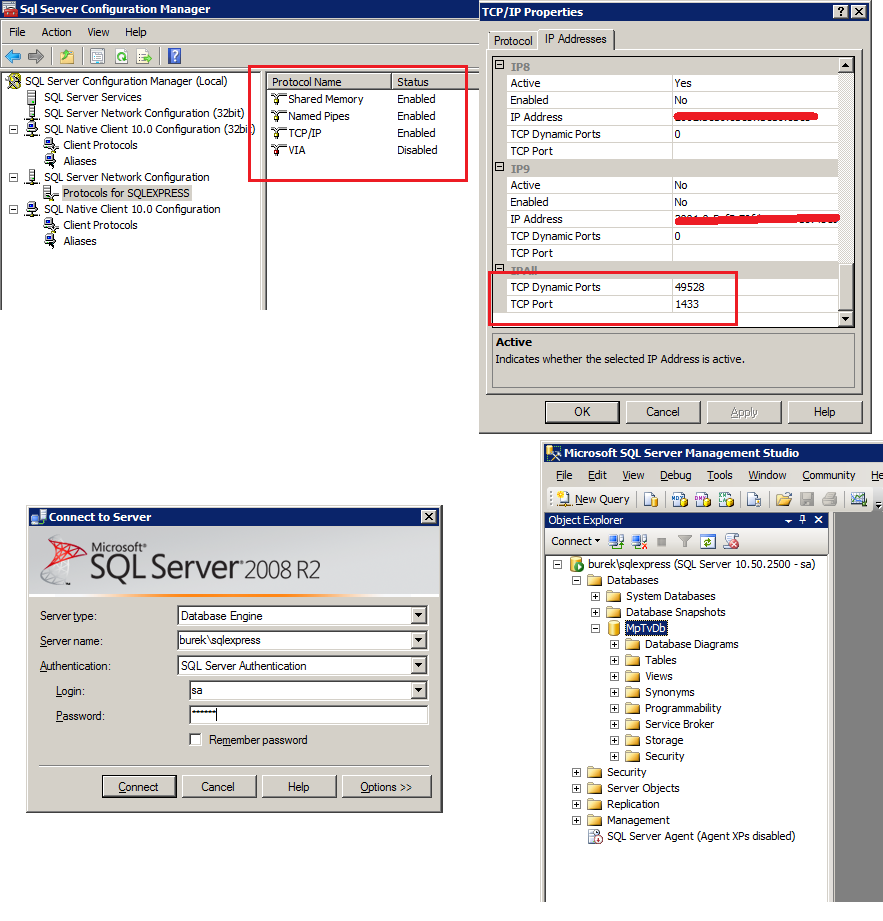The width and height of the screenshot is (883, 921).
Task: Open the File menu in Configuration Manager
Action: [17, 32]
